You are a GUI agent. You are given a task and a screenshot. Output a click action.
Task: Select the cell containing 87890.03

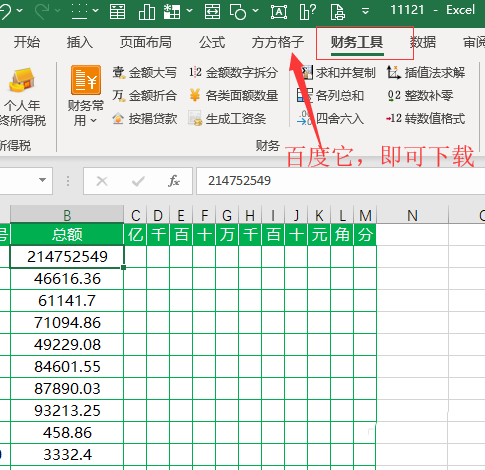pos(67,389)
